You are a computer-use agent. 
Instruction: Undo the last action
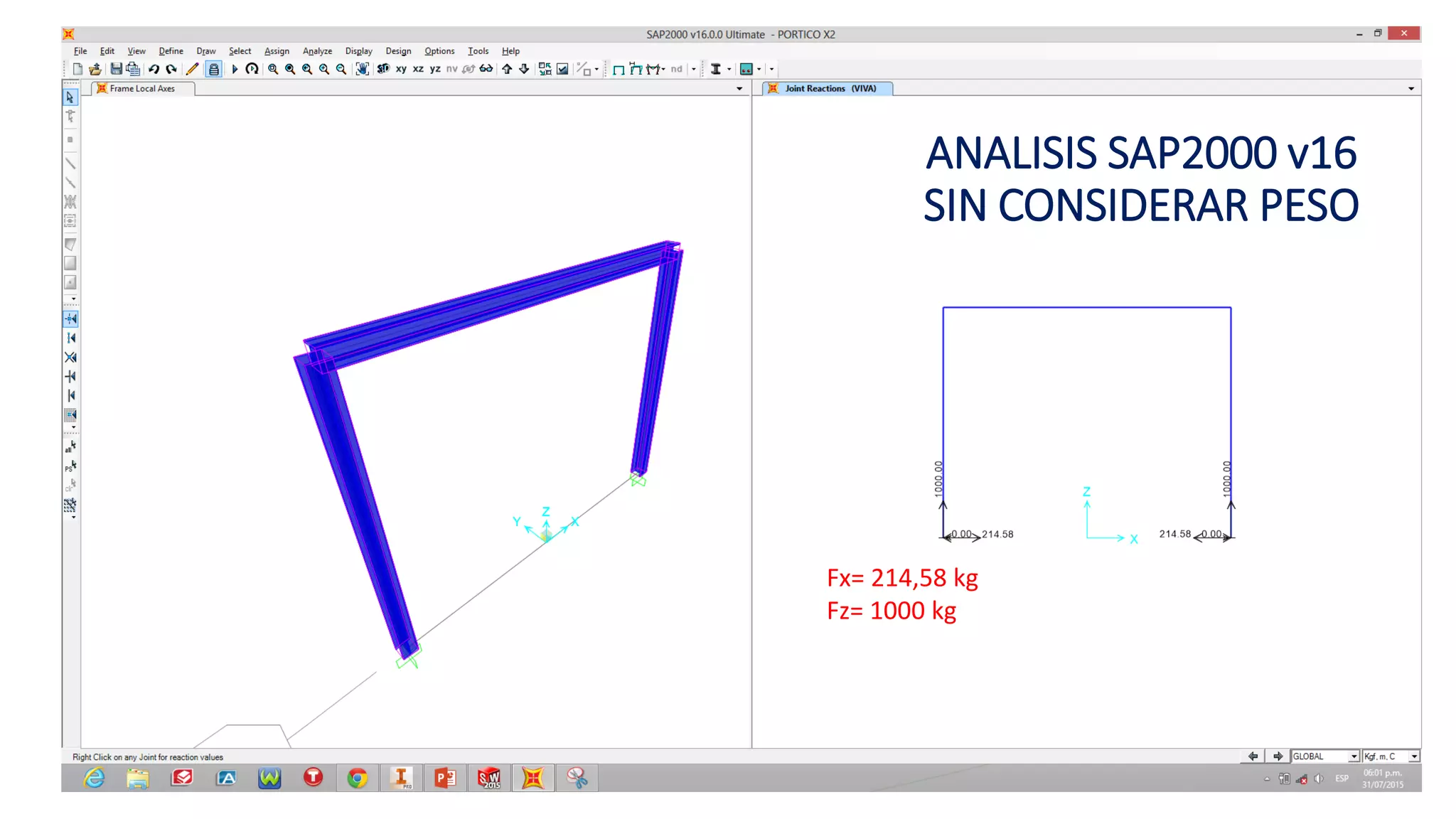(x=154, y=69)
